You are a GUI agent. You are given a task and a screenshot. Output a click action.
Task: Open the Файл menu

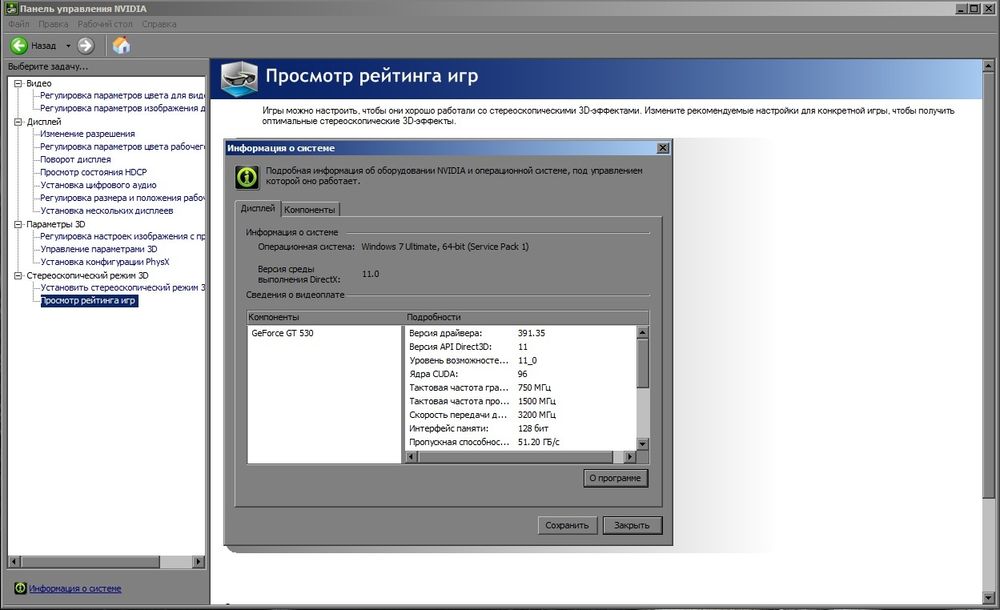(19, 24)
